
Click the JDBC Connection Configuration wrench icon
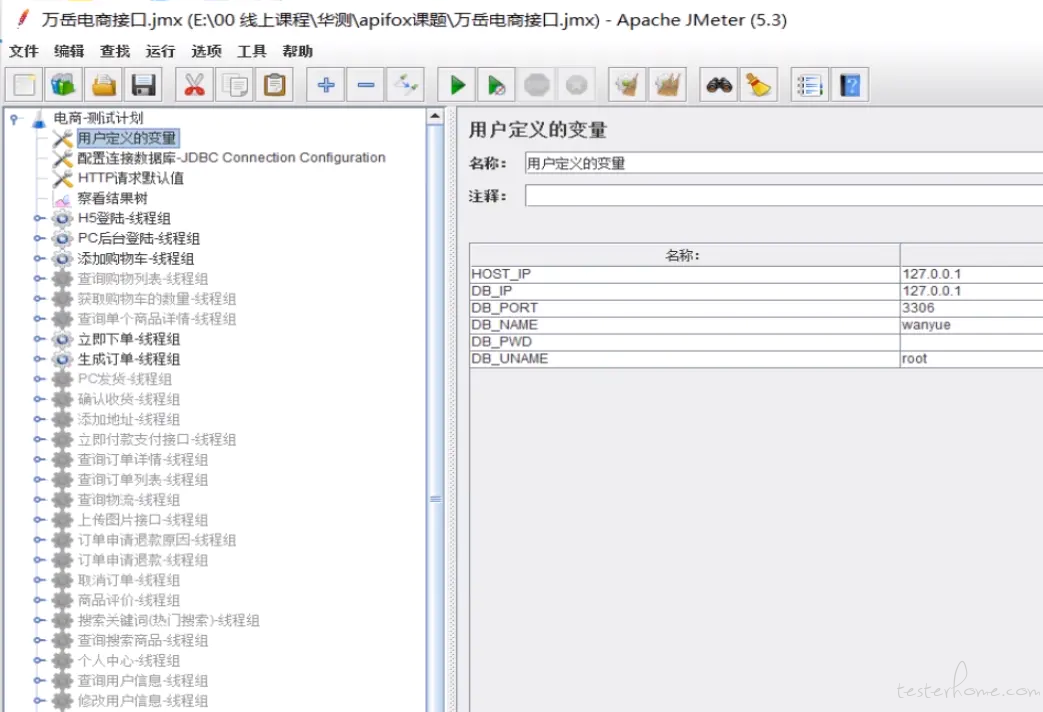63,158
